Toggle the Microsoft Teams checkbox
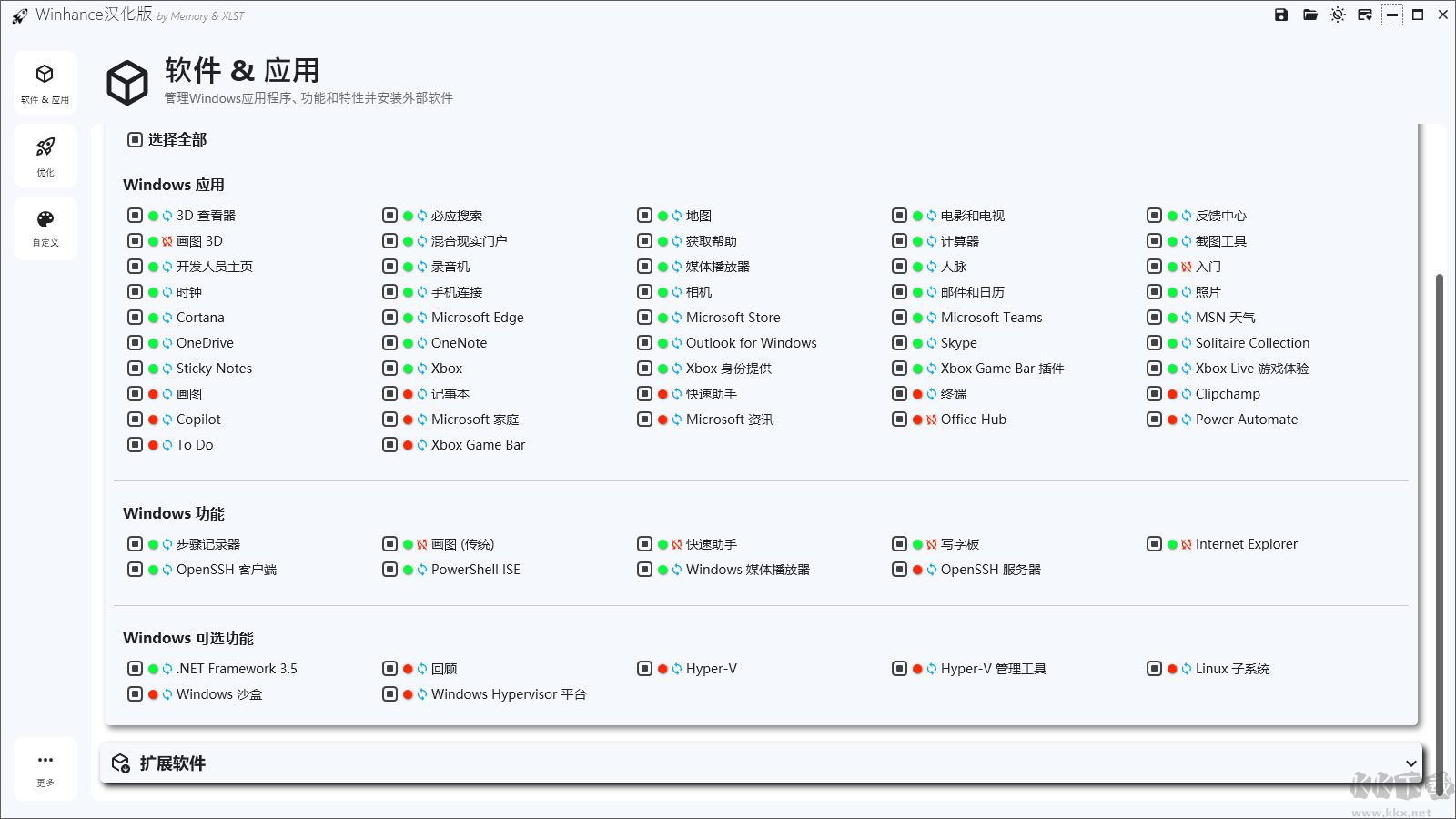The image size is (1456, 819). pos(899,318)
